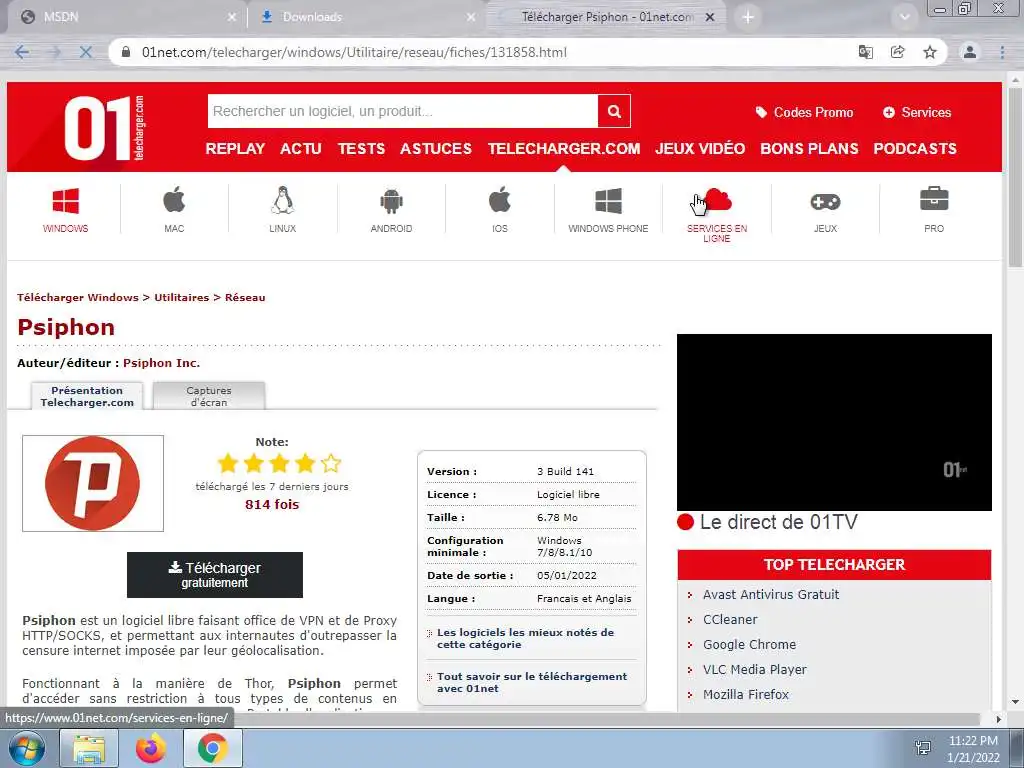Image resolution: width=1024 pixels, height=768 pixels.
Task: Click the browser address bar URL
Action: 354,52
